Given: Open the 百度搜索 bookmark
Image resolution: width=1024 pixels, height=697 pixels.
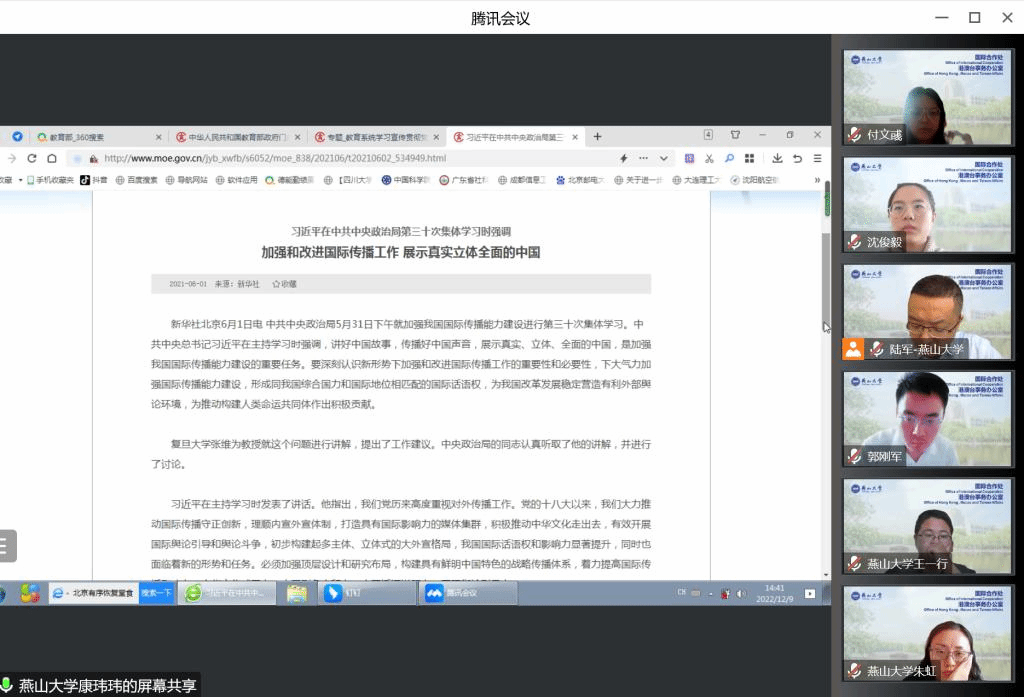Looking at the screenshot, I should pyautogui.click(x=136, y=180).
